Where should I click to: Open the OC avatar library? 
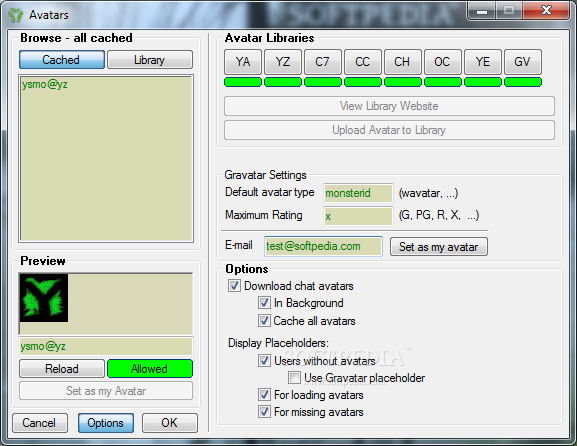point(443,62)
